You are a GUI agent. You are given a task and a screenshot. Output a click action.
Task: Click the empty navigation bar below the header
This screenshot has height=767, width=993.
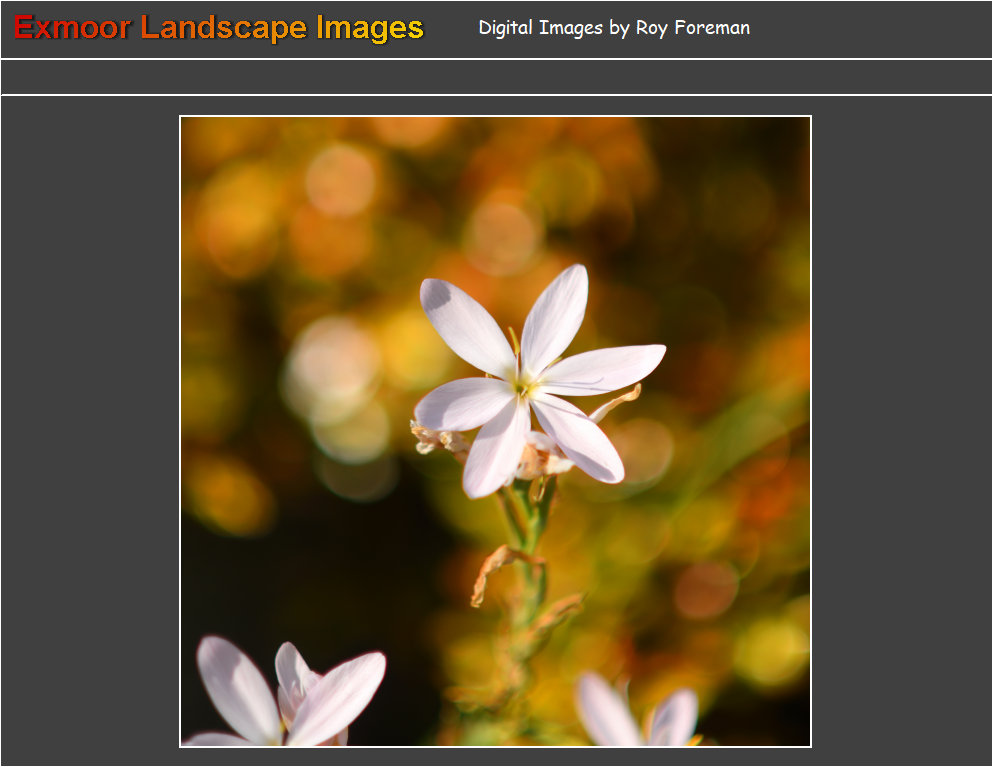click(x=496, y=77)
